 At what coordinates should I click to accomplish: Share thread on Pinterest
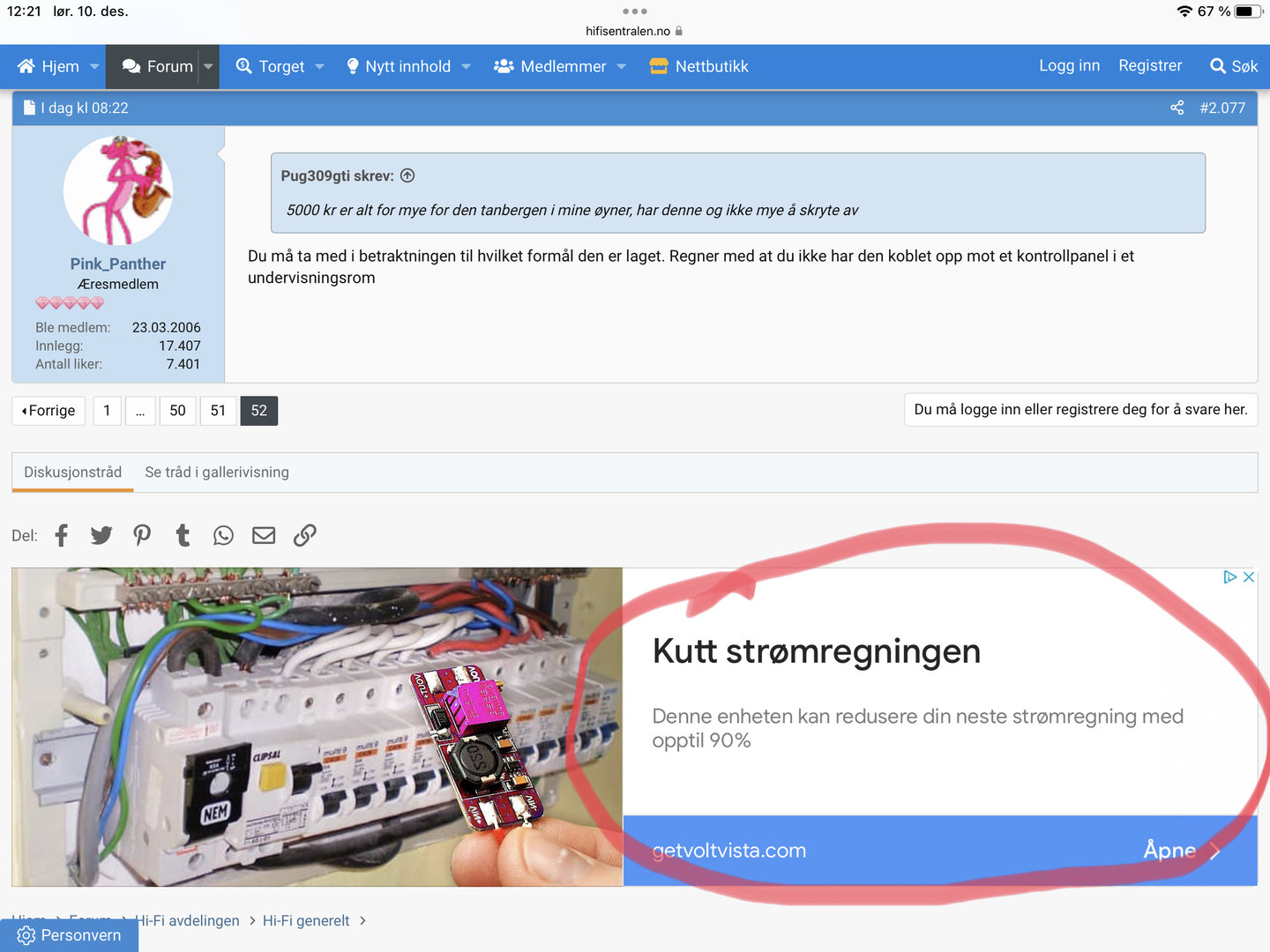(x=142, y=535)
